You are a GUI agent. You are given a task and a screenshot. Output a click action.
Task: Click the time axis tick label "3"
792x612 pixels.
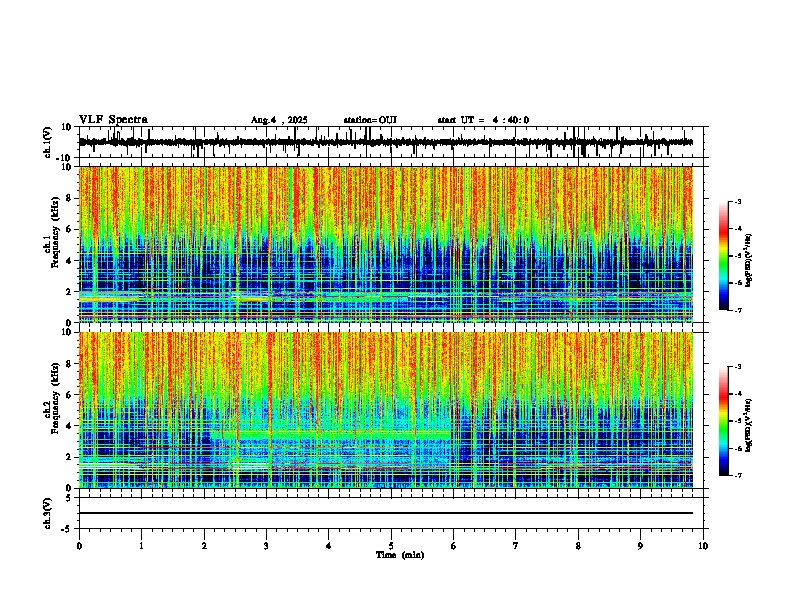[x=266, y=546]
